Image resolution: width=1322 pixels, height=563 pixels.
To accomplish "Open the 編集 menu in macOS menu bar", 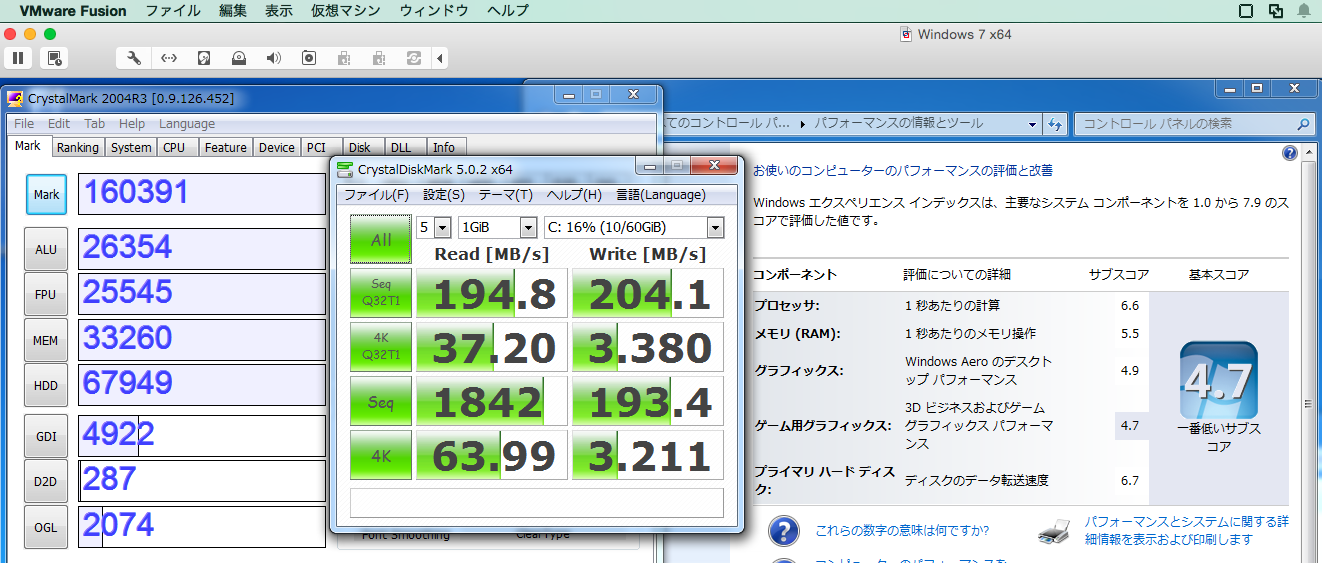I will tap(232, 11).
